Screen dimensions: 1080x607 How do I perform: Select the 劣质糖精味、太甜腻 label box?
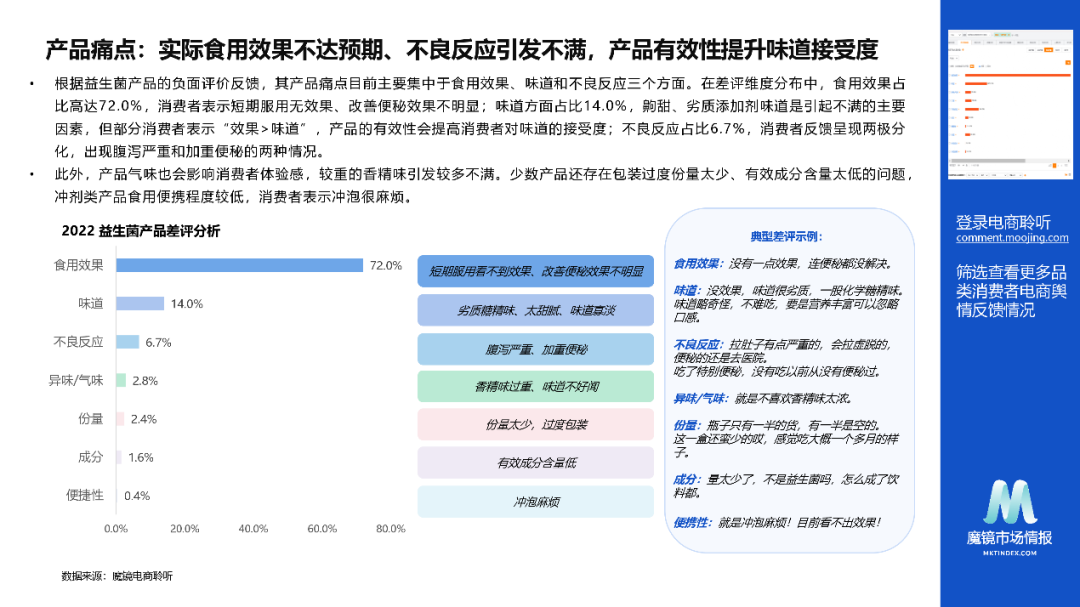click(535, 310)
